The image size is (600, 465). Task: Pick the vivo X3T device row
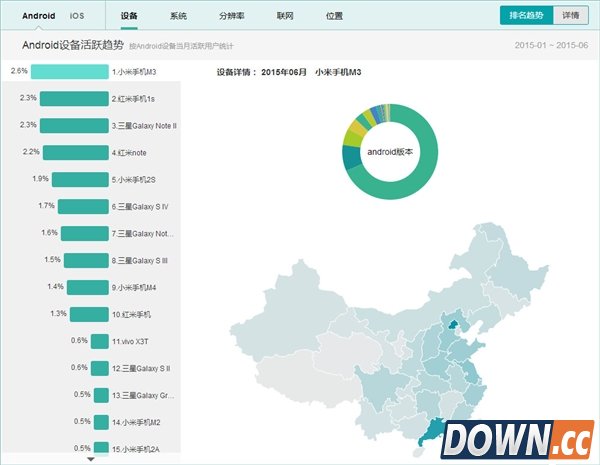click(x=100, y=341)
